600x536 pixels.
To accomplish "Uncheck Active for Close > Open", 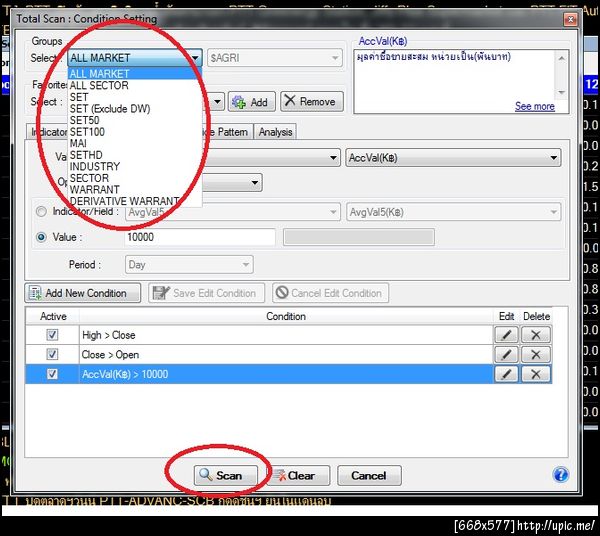I will [52, 354].
